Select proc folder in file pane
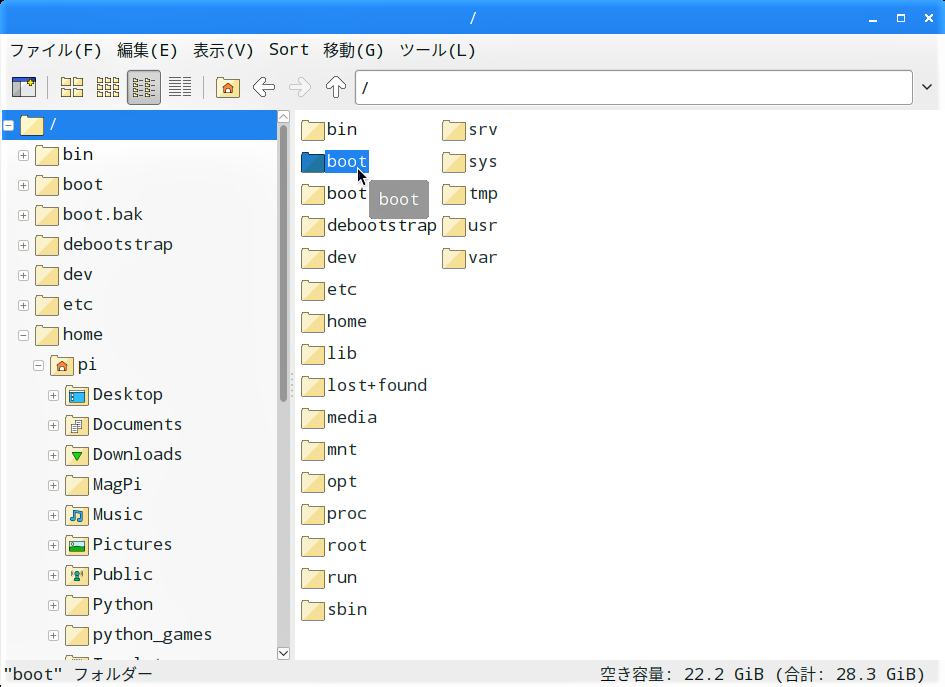This screenshot has width=945, height=687. pyautogui.click(x=334, y=513)
